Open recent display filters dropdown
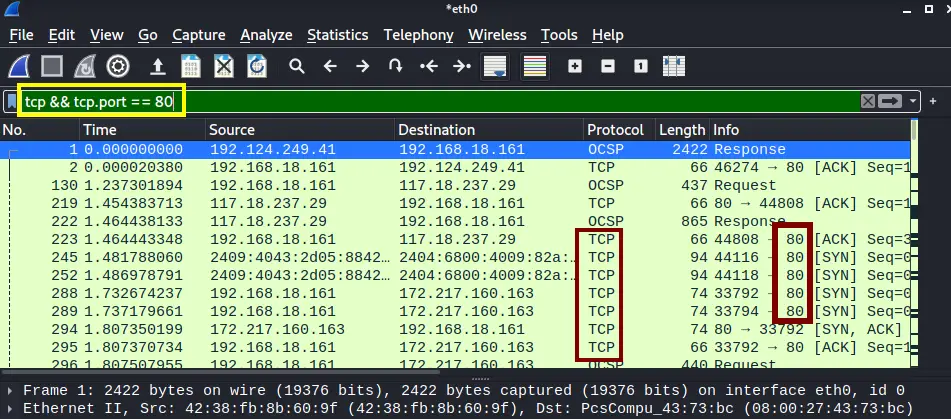Image resolution: width=951 pixels, height=419 pixels. coord(913,101)
